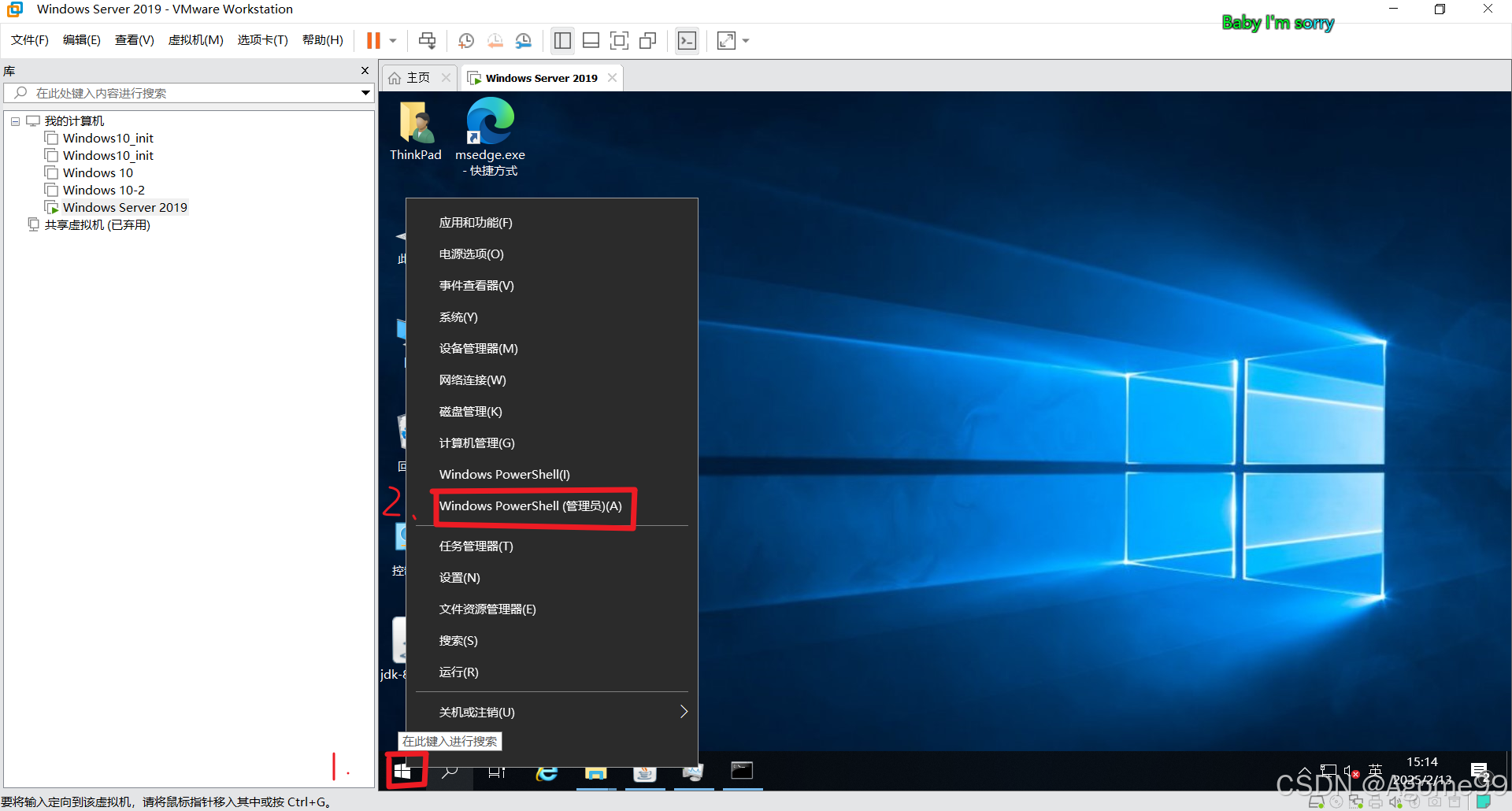Close the library panel with X

(365, 71)
